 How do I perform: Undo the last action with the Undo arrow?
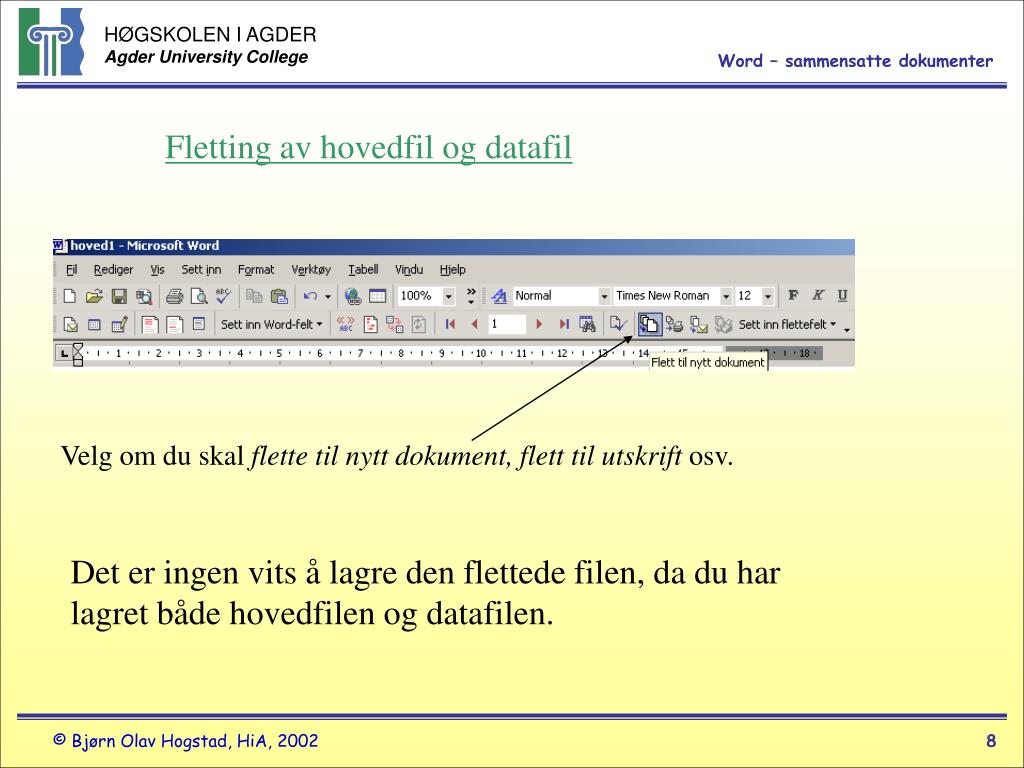[x=310, y=296]
